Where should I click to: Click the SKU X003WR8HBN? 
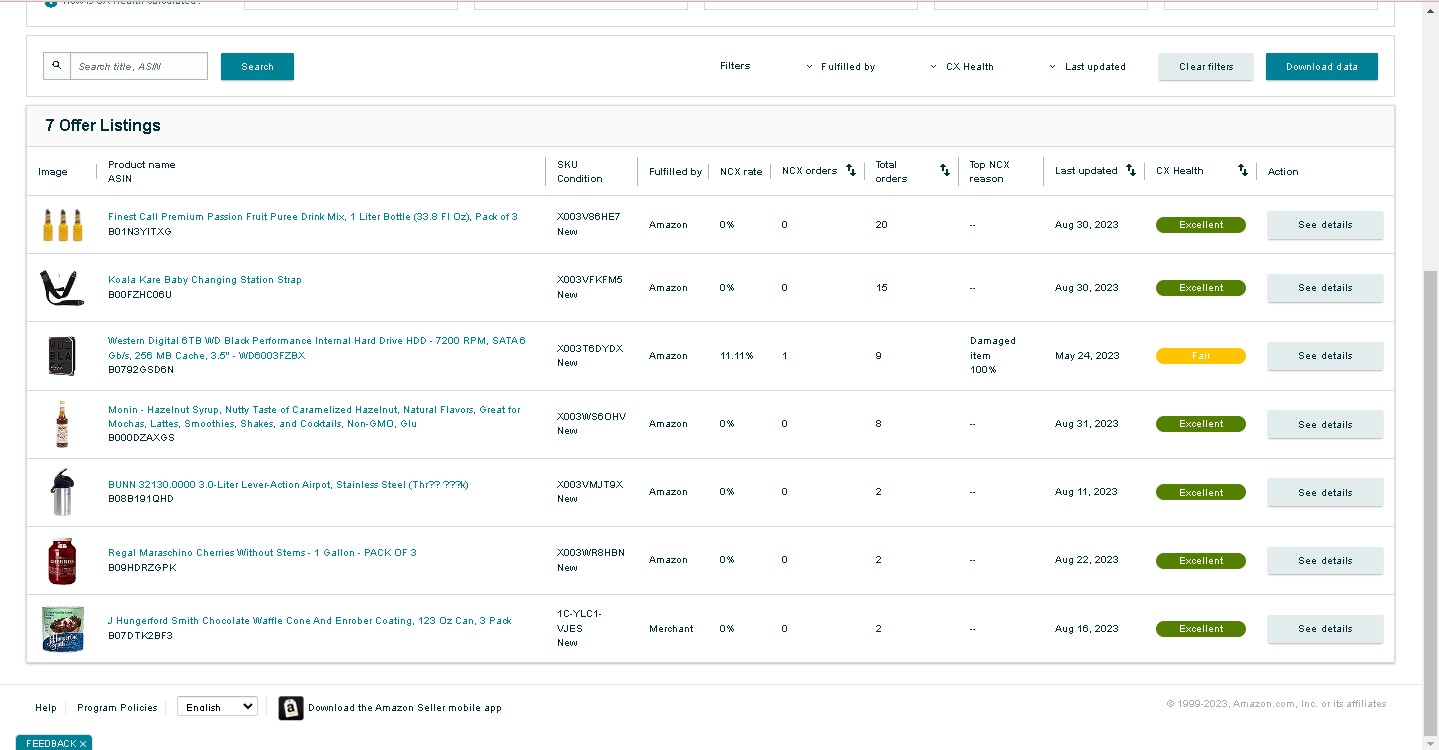tap(591, 553)
